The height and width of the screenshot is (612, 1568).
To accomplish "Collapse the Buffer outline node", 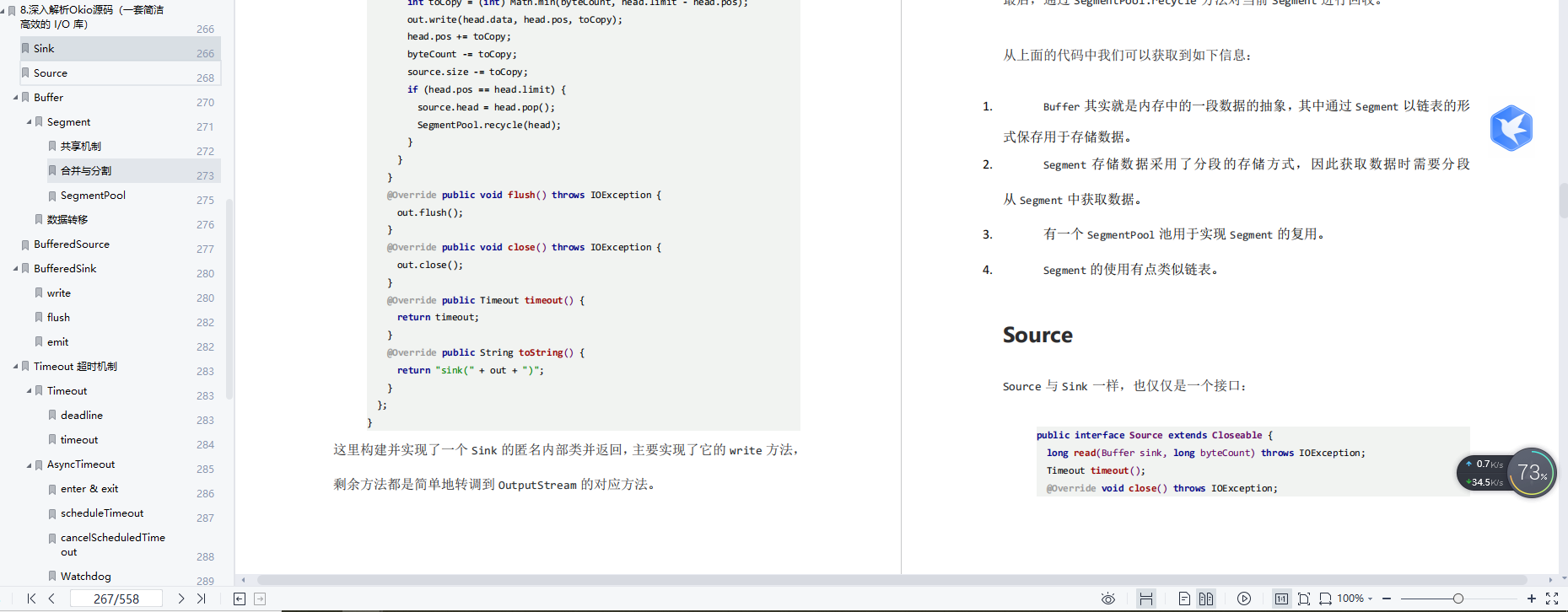I will [x=15, y=98].
